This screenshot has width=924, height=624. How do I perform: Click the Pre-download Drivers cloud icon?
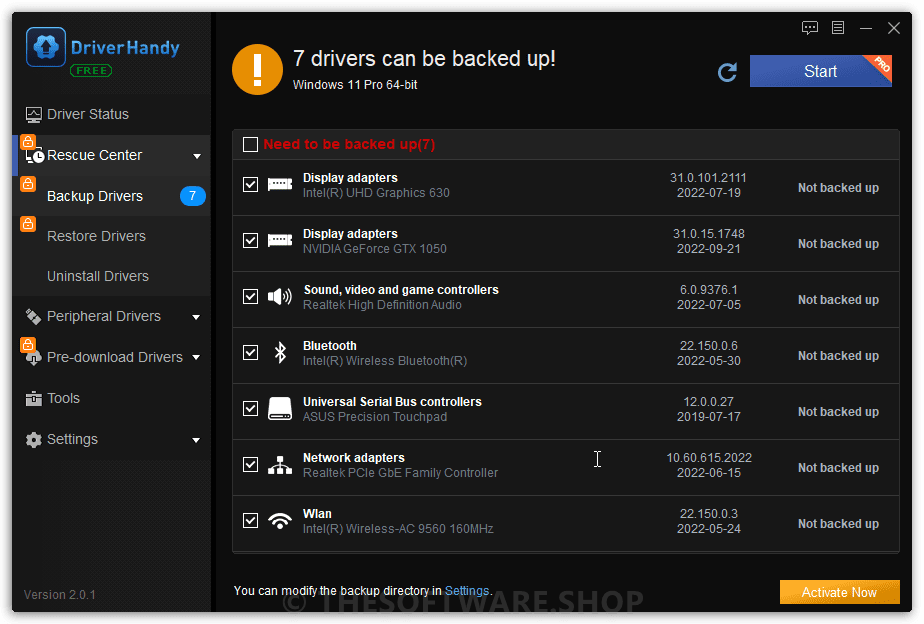pos(34,358)
